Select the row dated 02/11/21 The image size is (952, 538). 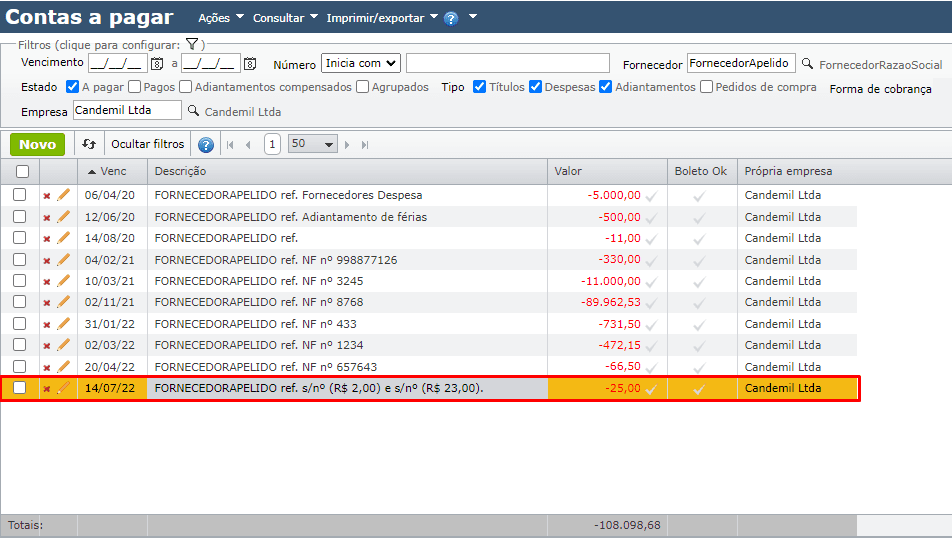click(19, 302)
